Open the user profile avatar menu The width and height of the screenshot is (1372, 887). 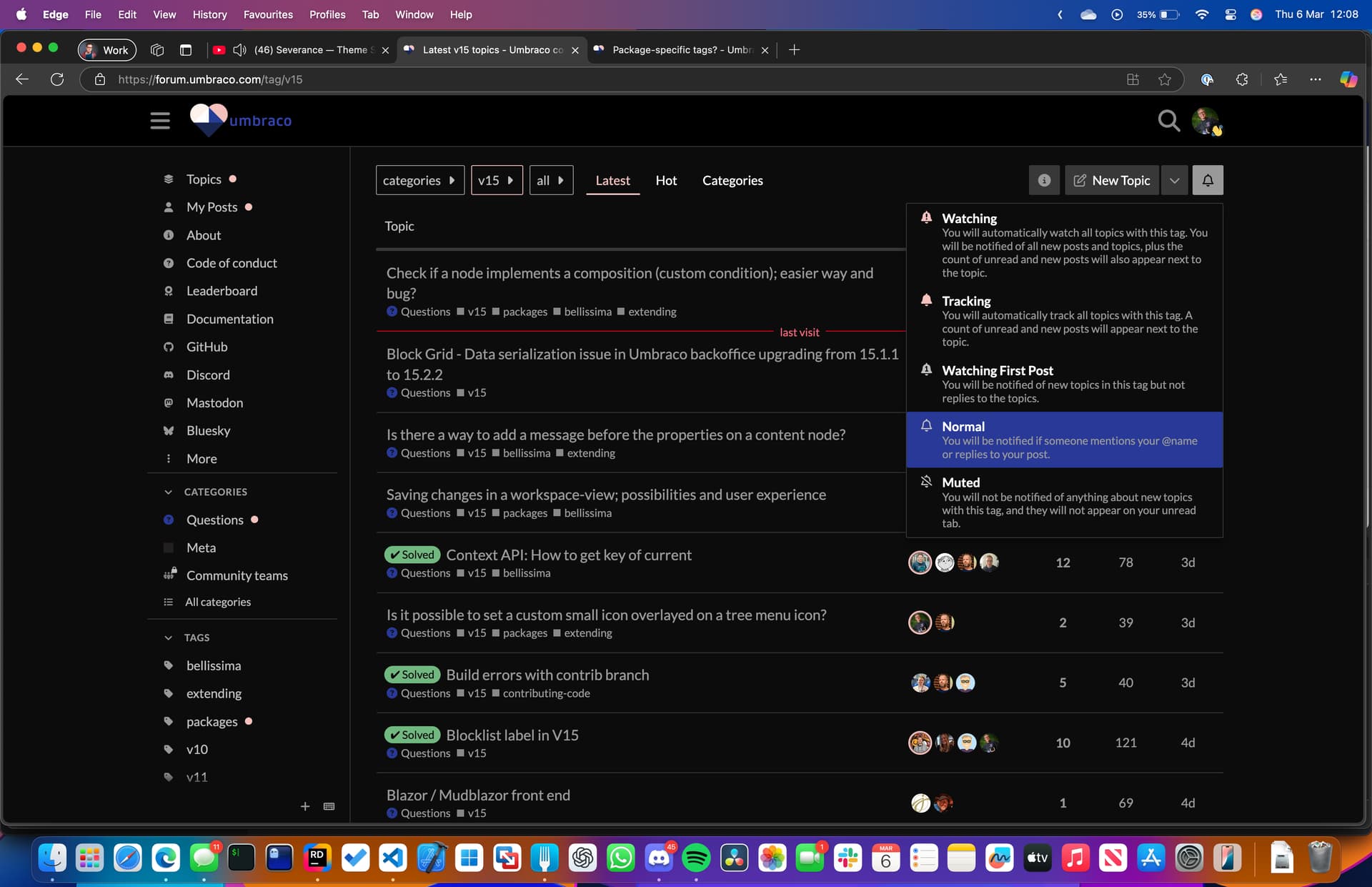[1206, 121]
